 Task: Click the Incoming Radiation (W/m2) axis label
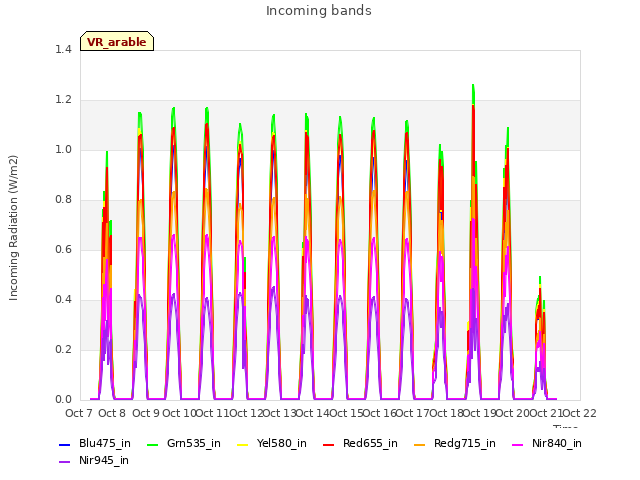click(x=13, y=228)
